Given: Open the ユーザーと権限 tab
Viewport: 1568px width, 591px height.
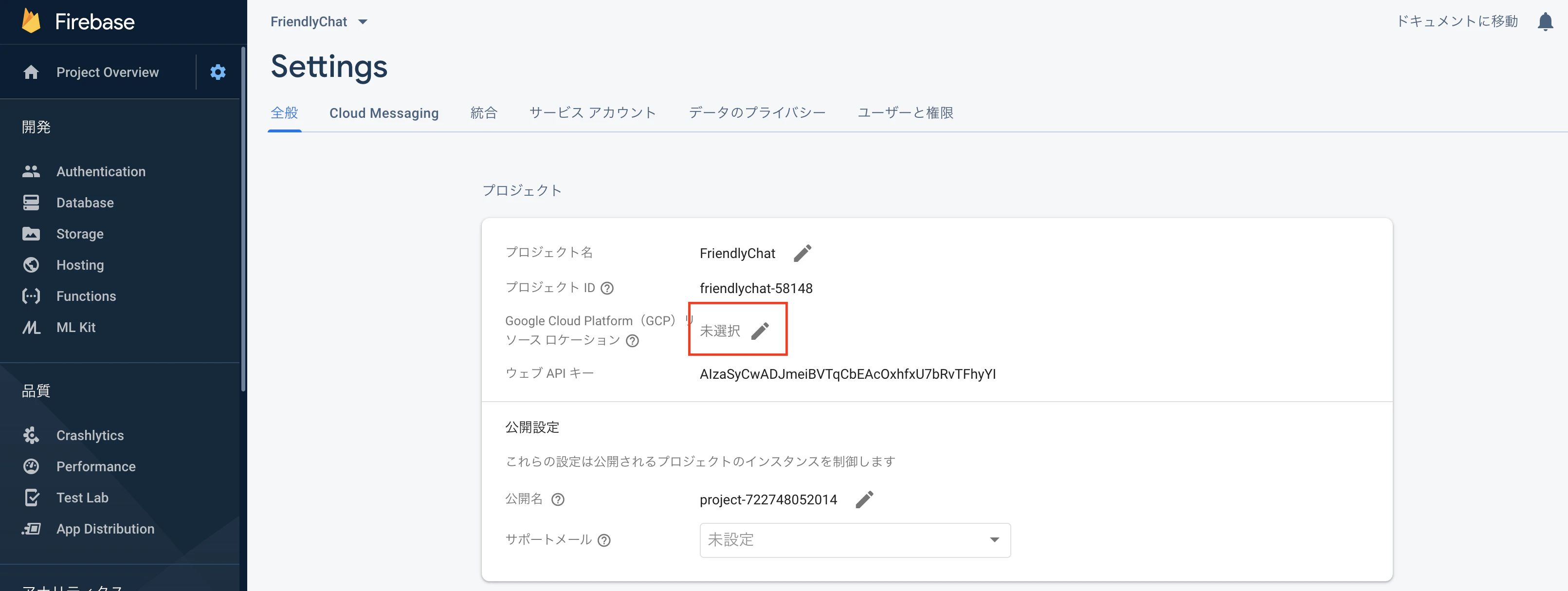Looking at the screenshot, I should (905, 112).
